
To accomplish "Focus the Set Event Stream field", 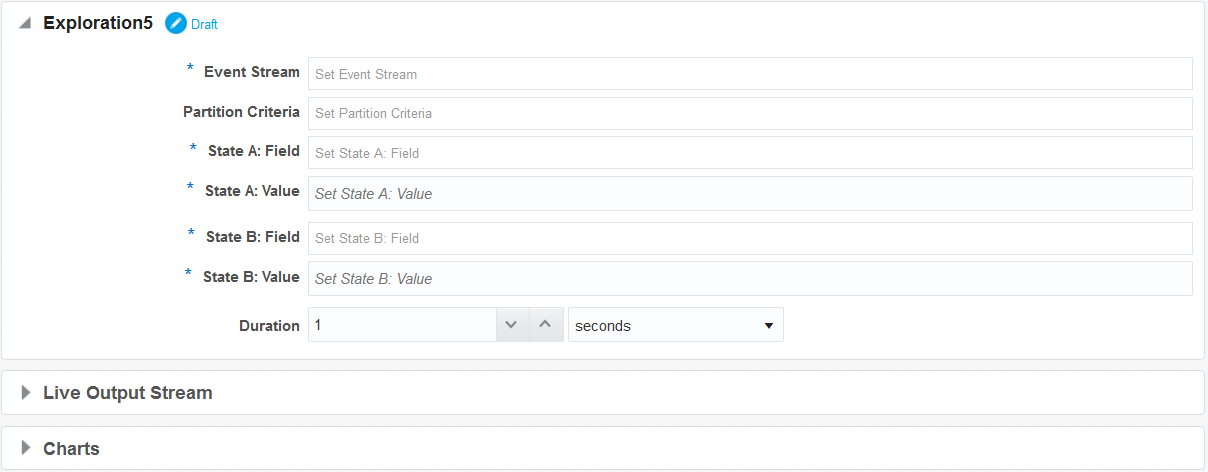I will (x=750, y=73).
